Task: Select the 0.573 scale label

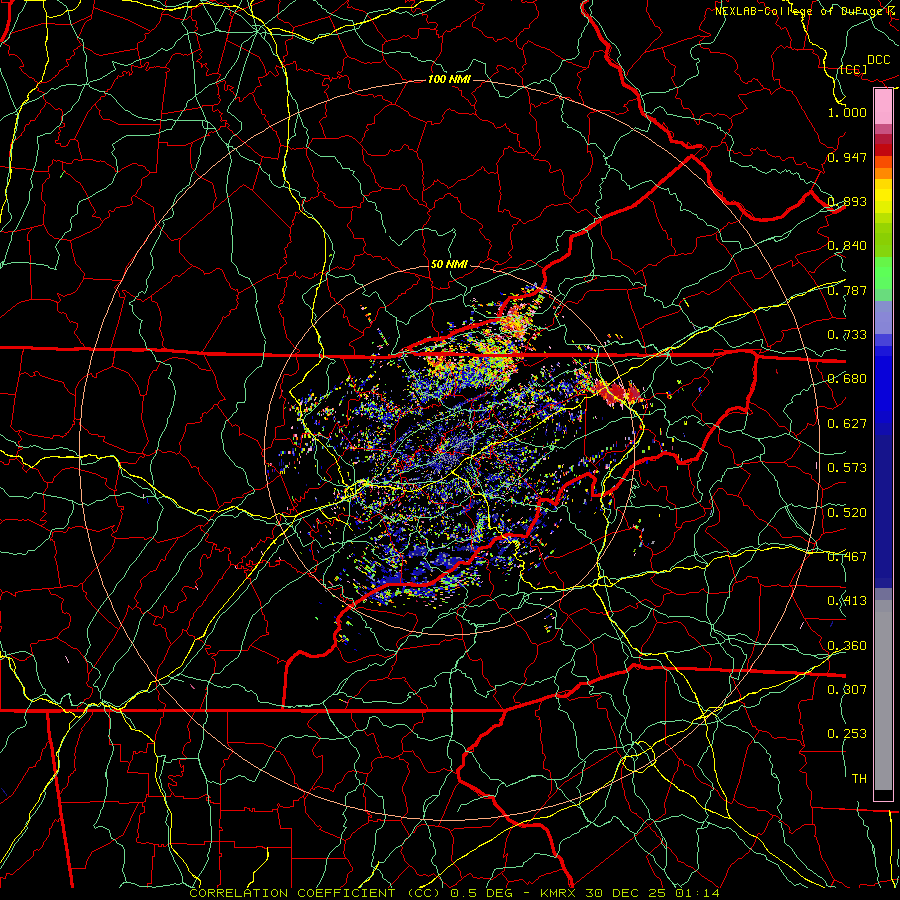Action: 847,468
